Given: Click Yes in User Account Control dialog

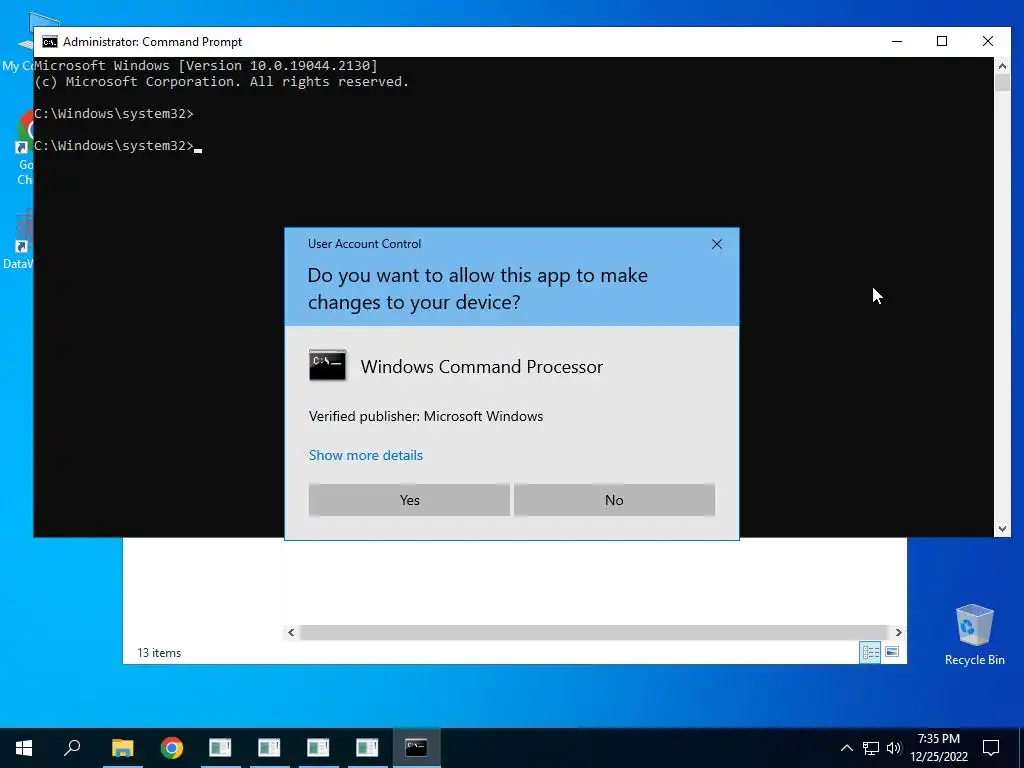Looking at the screenshot, I should pyautogui.click(x=409, y=500).
